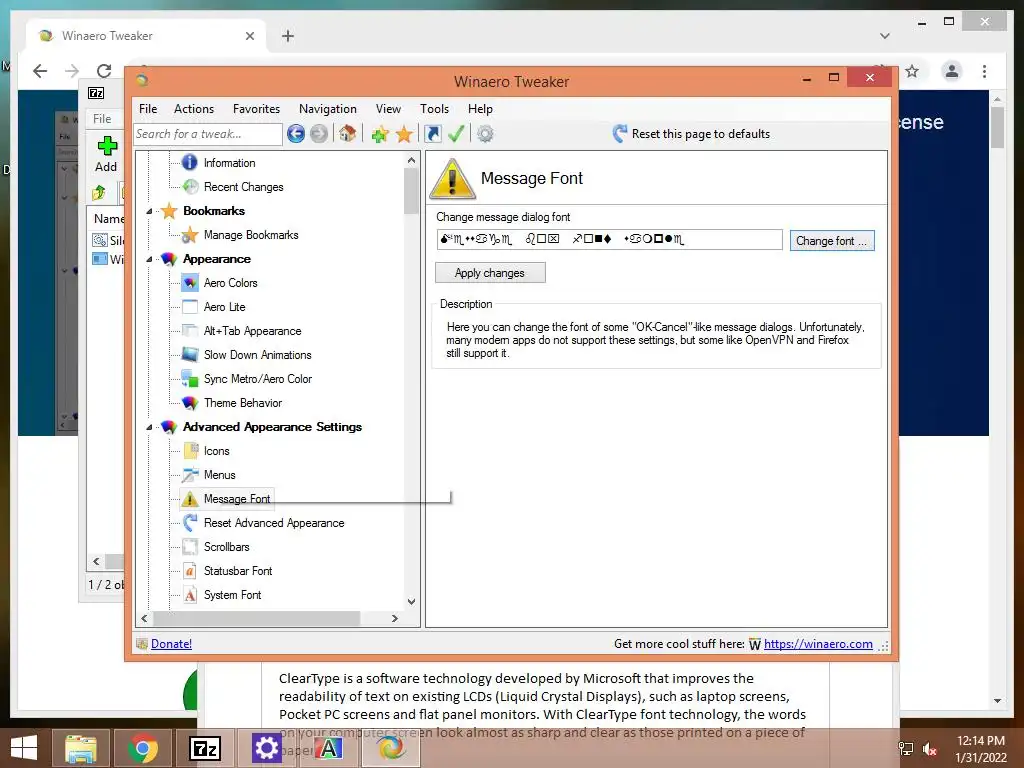Click the Information tree icon

[x=189, y=163]
